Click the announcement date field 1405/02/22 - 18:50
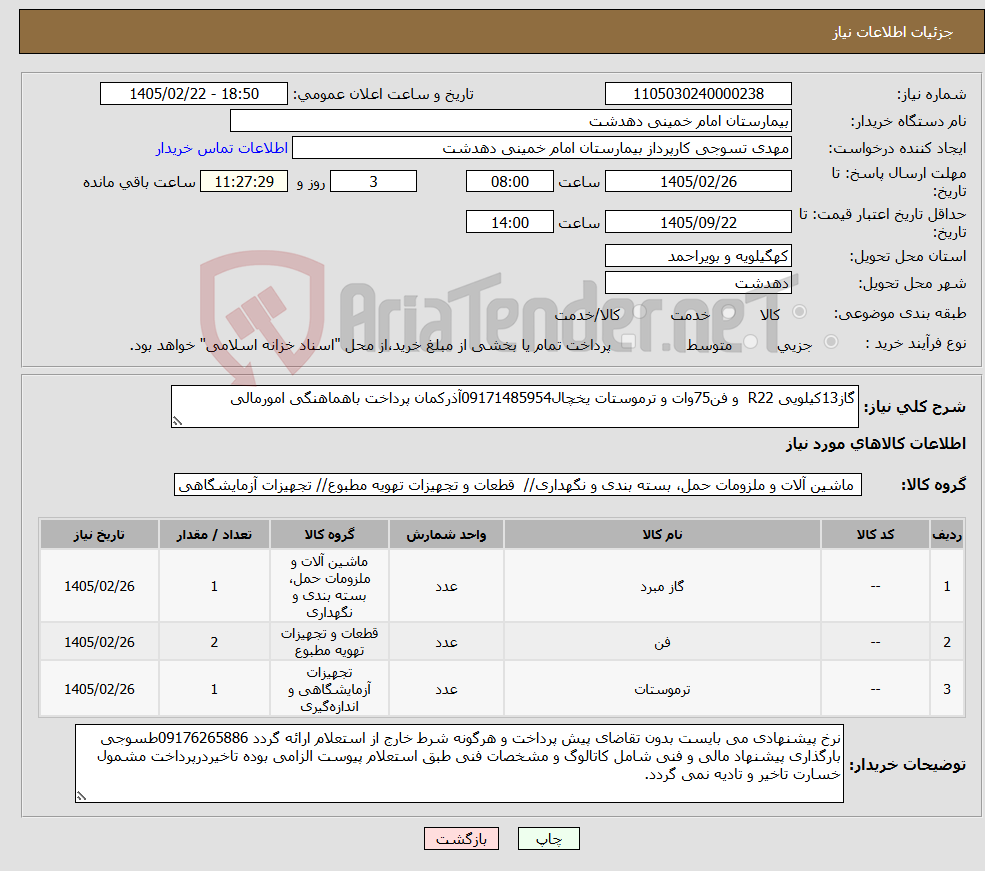Image resolution: width=985 pixels, height=871 pixels. [193, 94]
